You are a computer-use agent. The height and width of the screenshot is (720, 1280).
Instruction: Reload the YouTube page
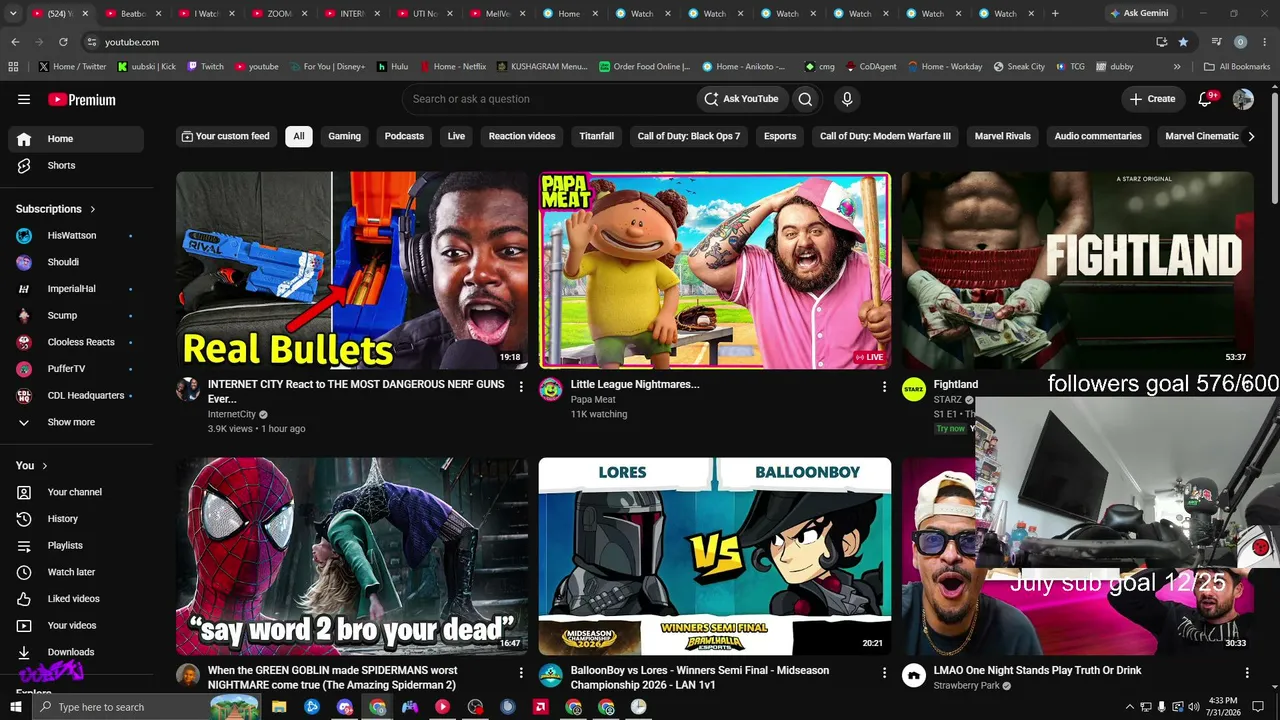[x=63, y=42]
